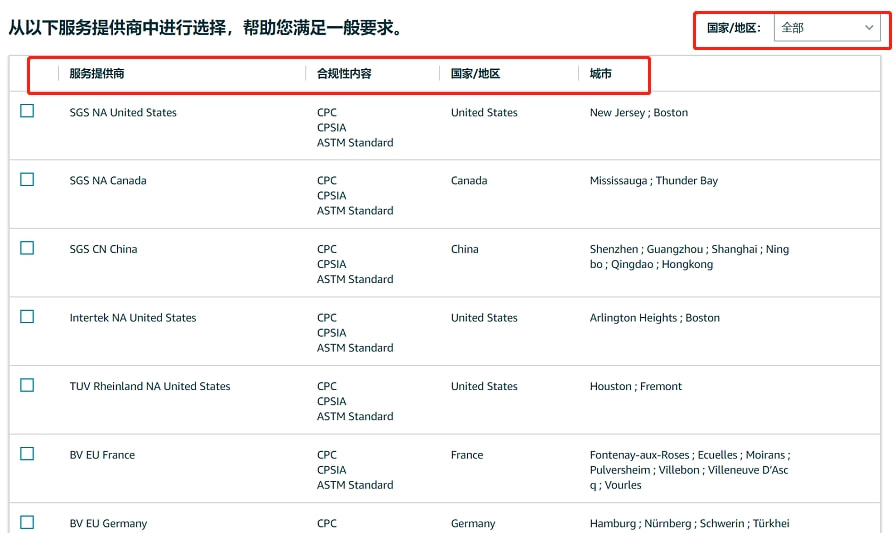The height and width of the screenshot is (533, 896).
Task: Click the cities cell New Jersey ; Boston
Action: tap(639, 113)
